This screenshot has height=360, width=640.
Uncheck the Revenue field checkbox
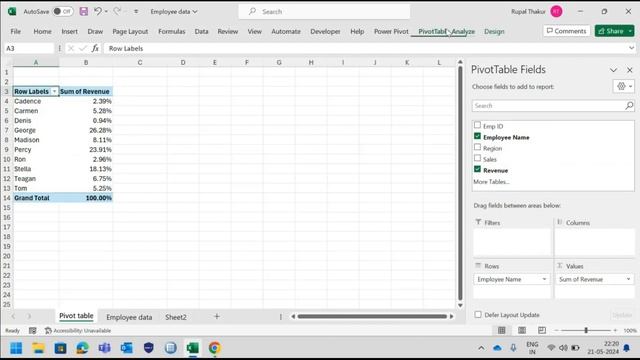point(477,169)
